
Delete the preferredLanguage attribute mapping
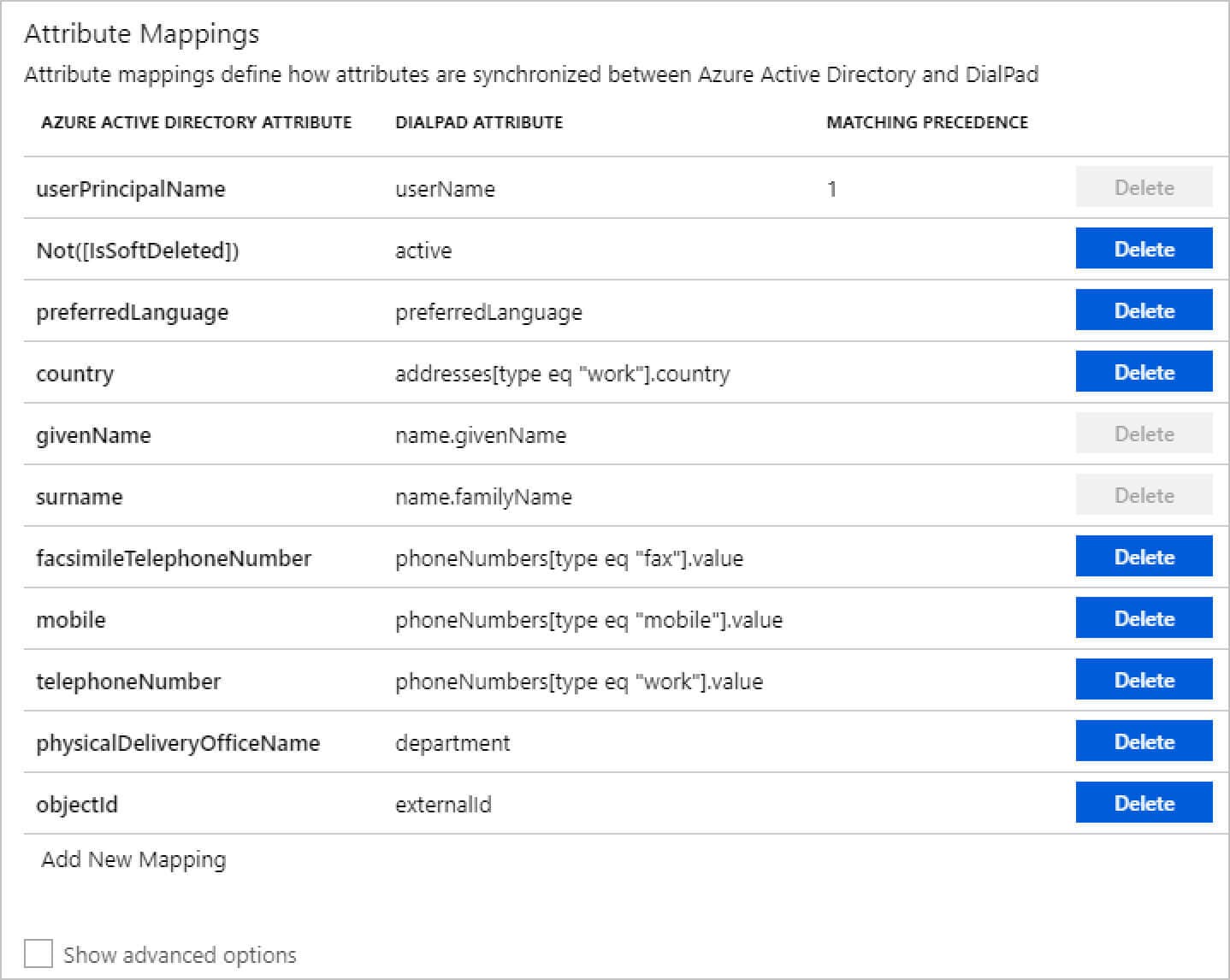coord(1144,310)
